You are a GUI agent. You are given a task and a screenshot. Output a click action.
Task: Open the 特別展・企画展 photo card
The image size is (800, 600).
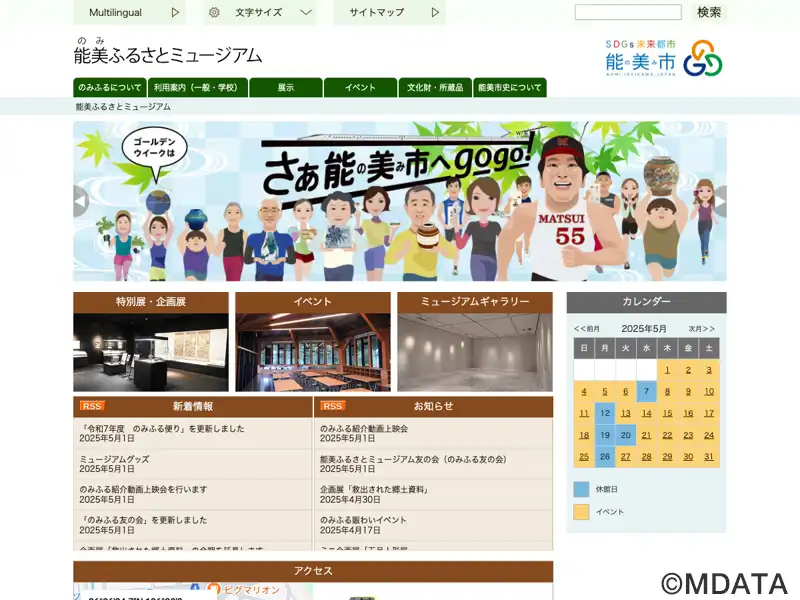[x=151, y=342]
